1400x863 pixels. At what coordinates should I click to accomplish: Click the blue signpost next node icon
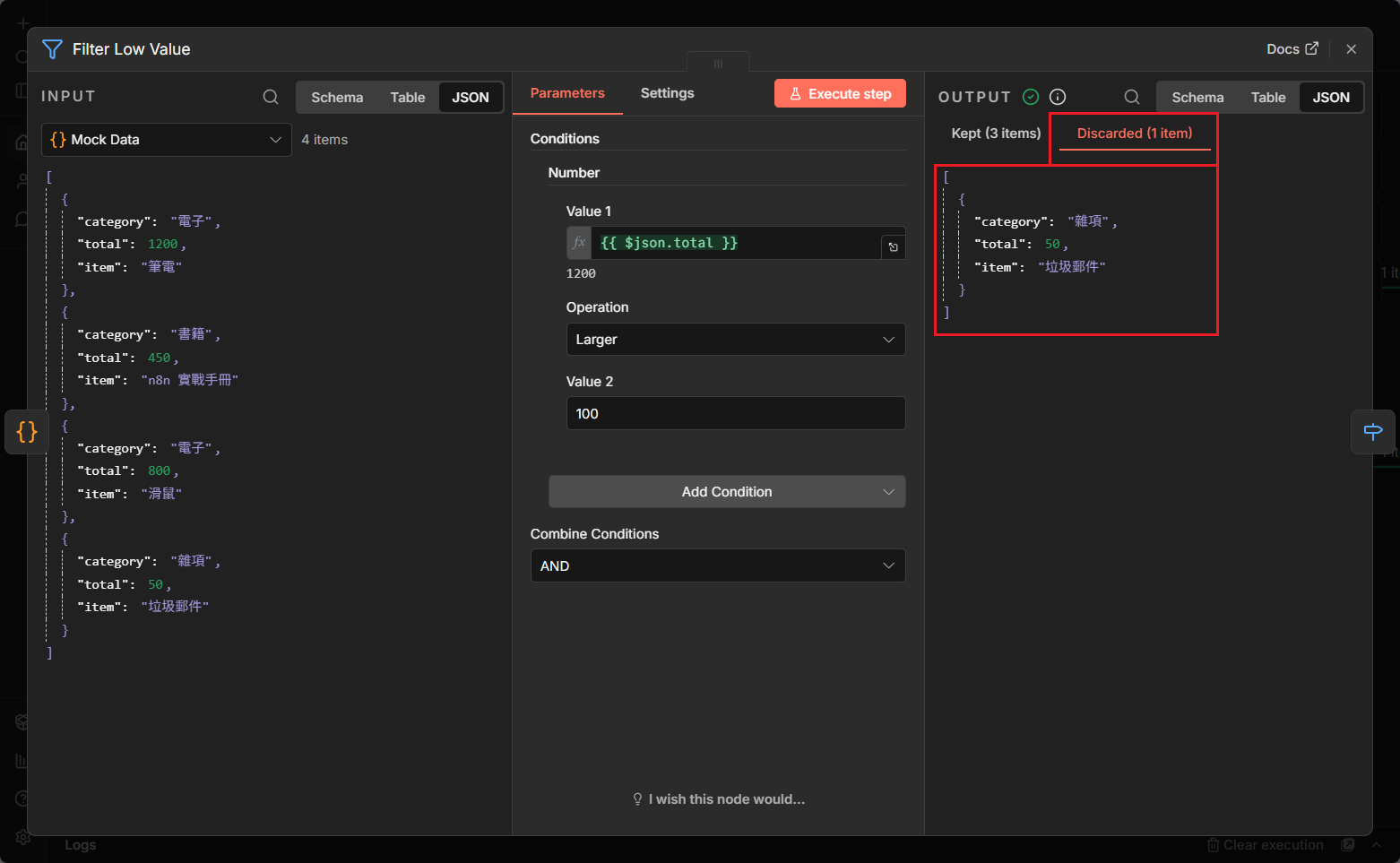(x=1372, y=432)
